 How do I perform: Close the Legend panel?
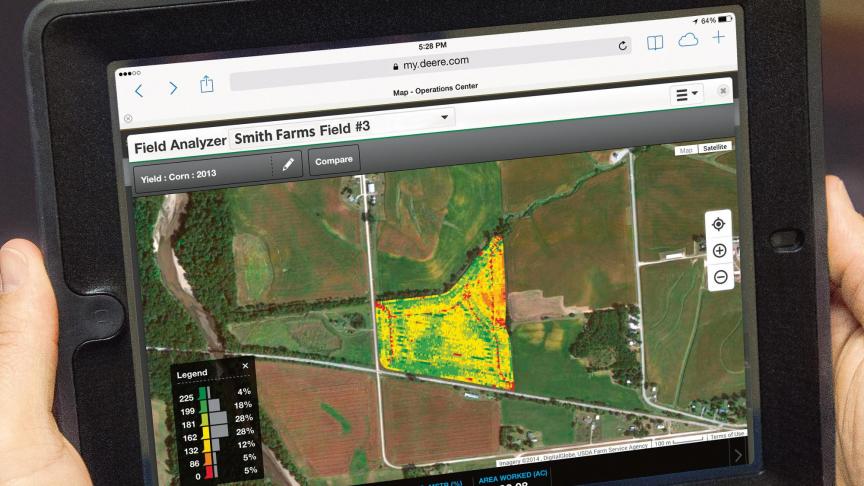pyautogui.click(x=245, y=365)
